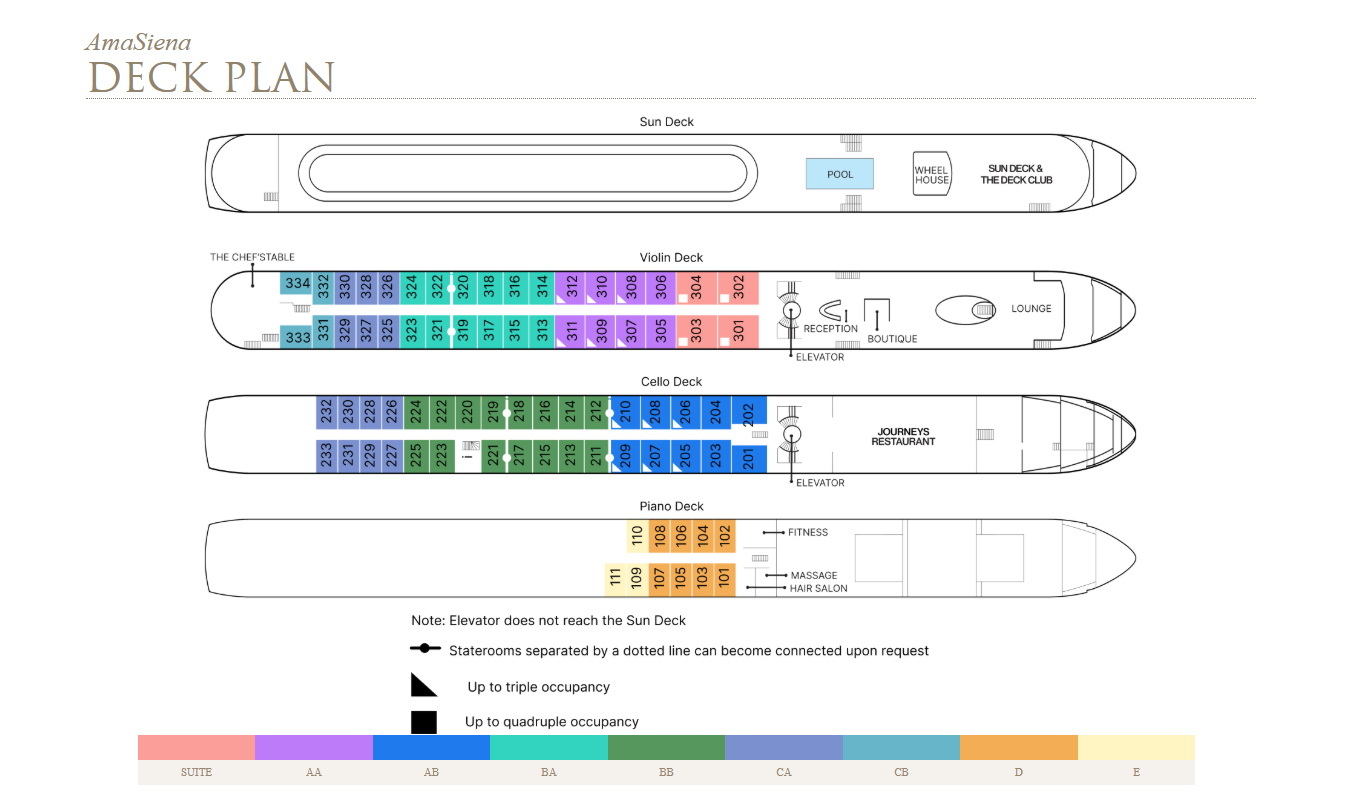Image resolution: width=1350 pixels, height=792 pixels.
Task: Click the Lounge oval bar icon
Action: coord(966,310)
